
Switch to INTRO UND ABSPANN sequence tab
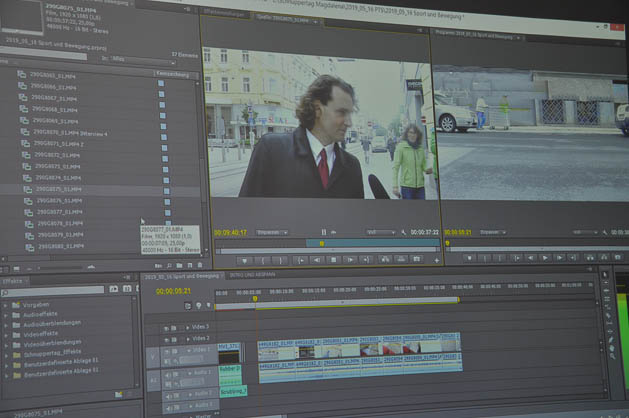(252, 274)
